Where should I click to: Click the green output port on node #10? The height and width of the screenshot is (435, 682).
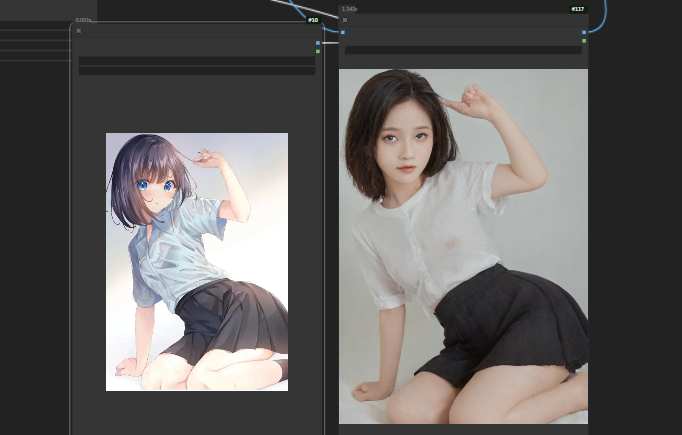click(x=318, y=51)
